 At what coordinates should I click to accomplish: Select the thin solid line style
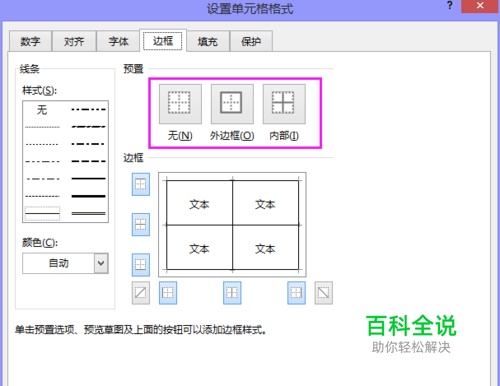pyautogui.click(x=42, y=213)
